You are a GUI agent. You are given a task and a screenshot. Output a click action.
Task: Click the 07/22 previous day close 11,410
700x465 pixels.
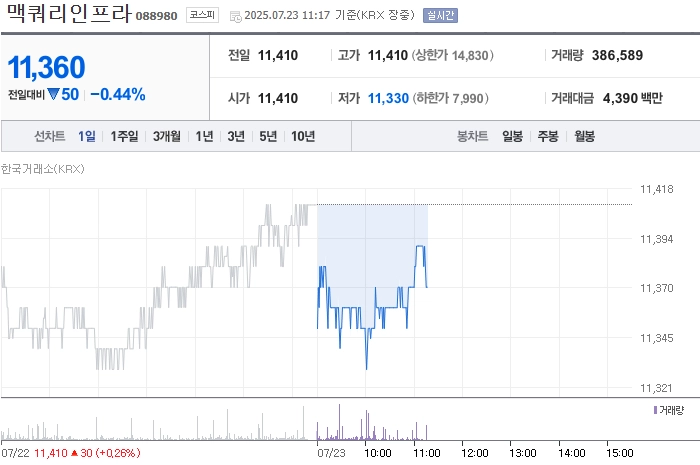51,453
